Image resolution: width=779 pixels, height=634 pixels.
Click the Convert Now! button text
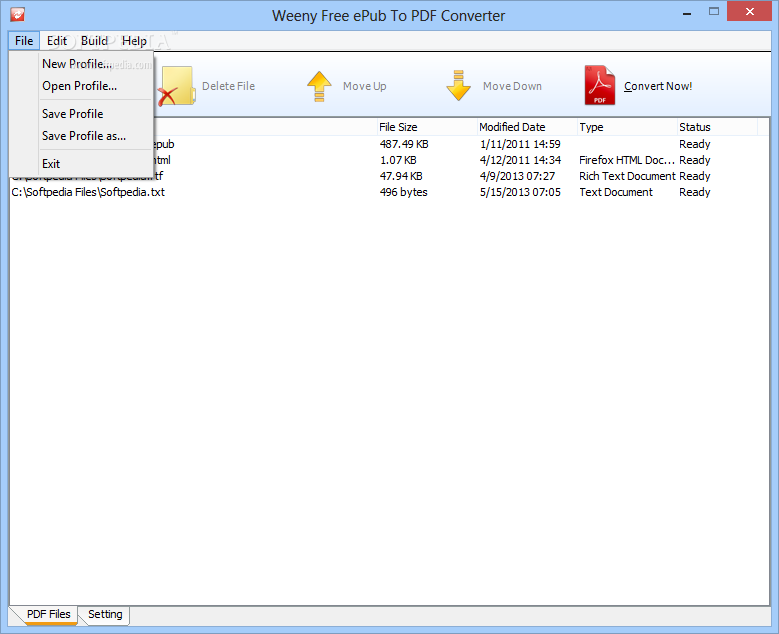(658, 86)
